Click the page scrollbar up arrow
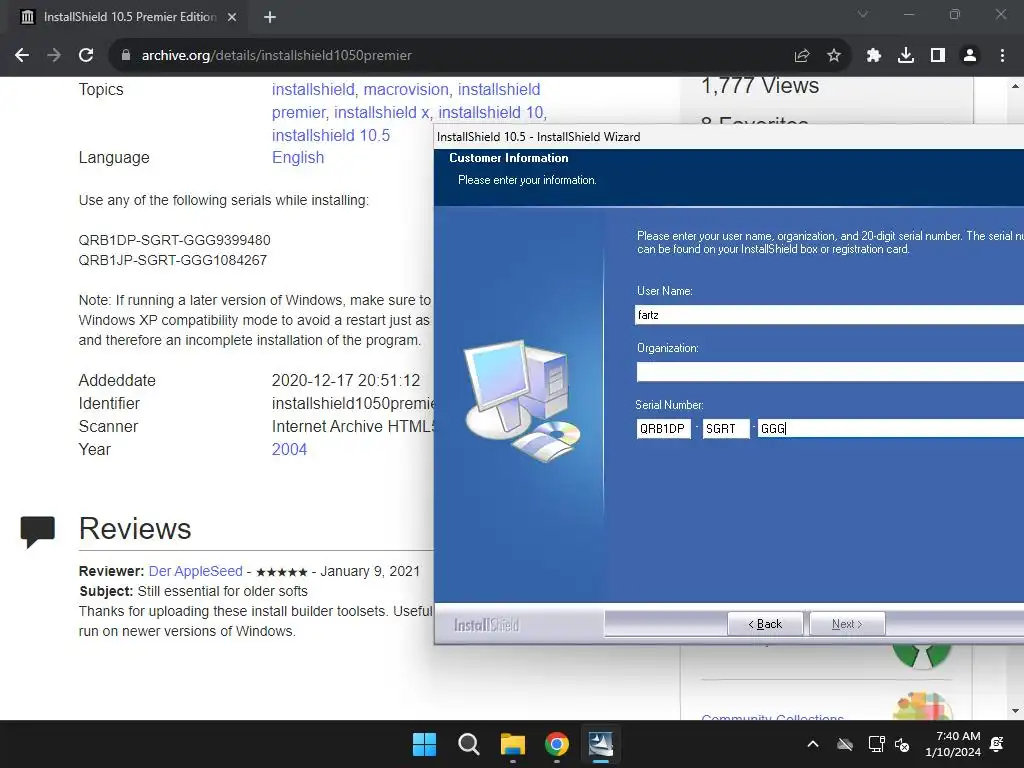Screen dimensions: 1024x768 click(1015, 86)
